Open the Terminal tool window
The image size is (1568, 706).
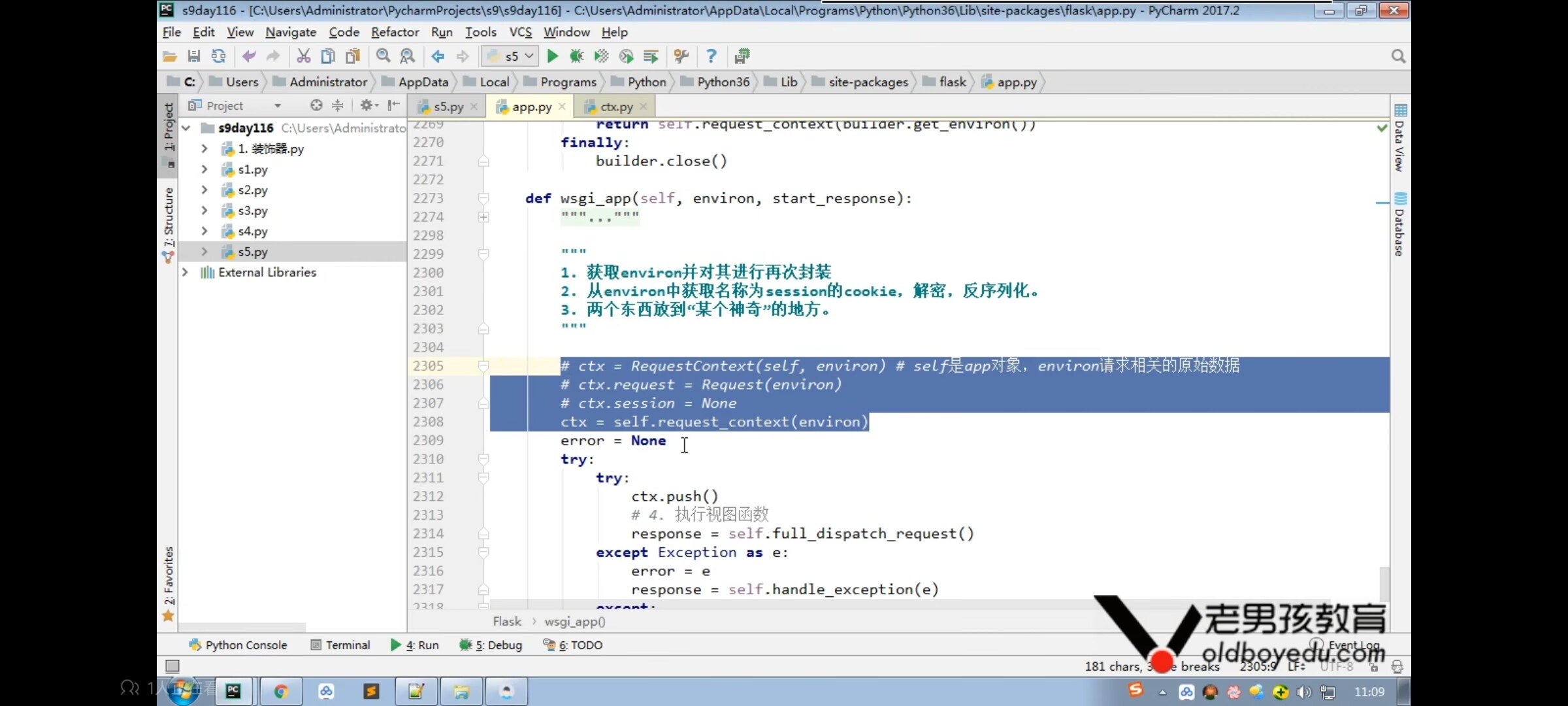[340, 645]
